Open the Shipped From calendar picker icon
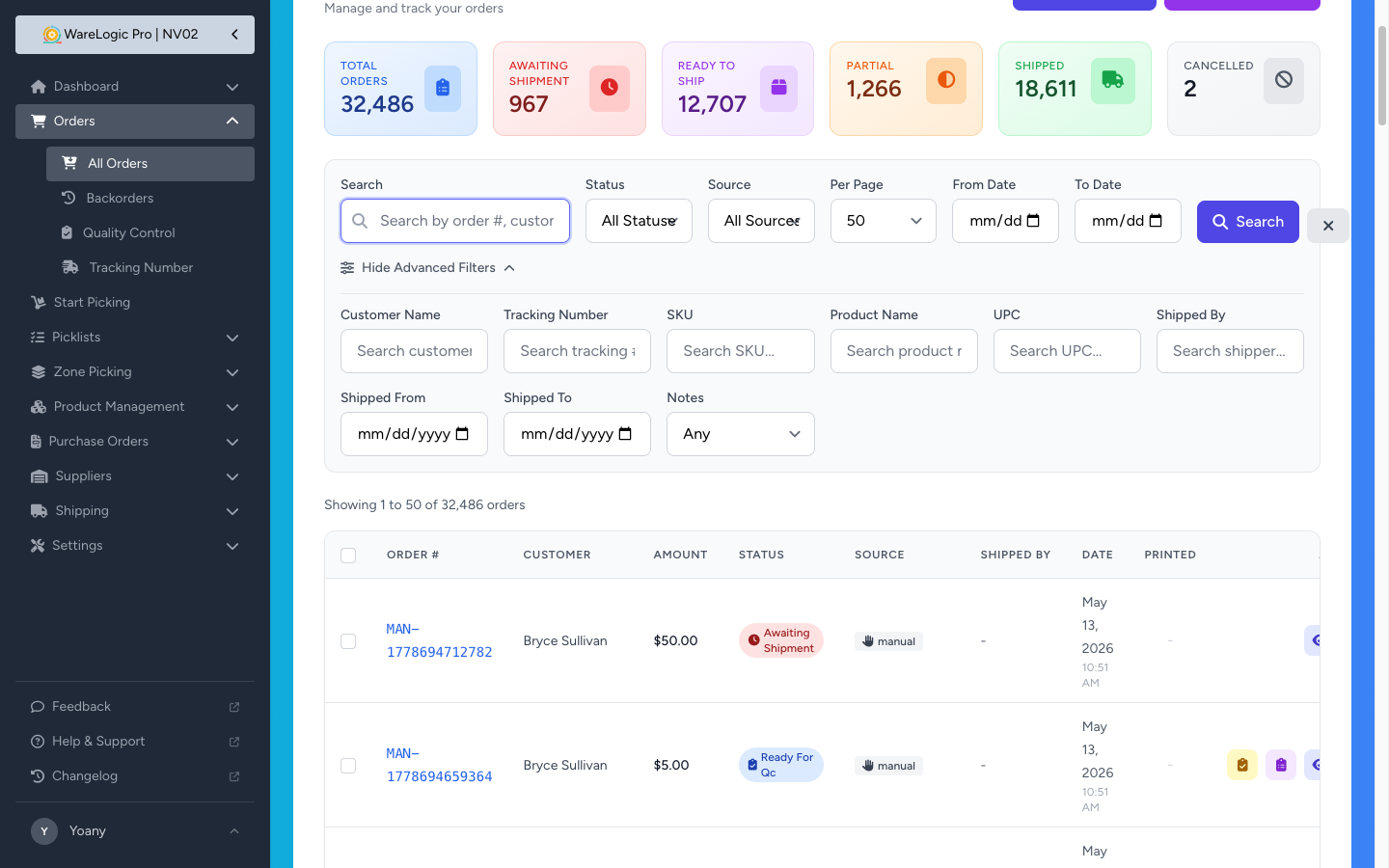The height and width of the screenshot is (868, 1389). coord(462,434)
